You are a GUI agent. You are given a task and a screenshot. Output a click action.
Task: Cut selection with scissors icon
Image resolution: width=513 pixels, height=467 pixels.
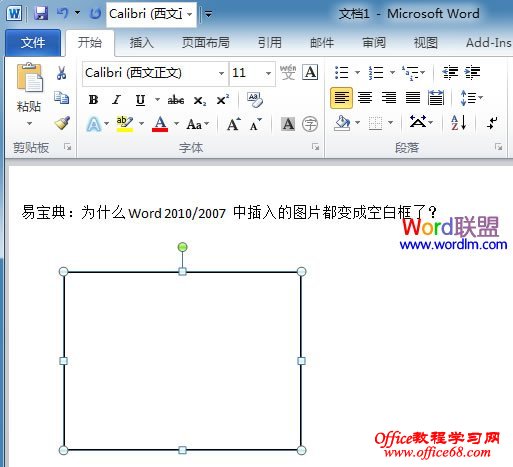61,72
